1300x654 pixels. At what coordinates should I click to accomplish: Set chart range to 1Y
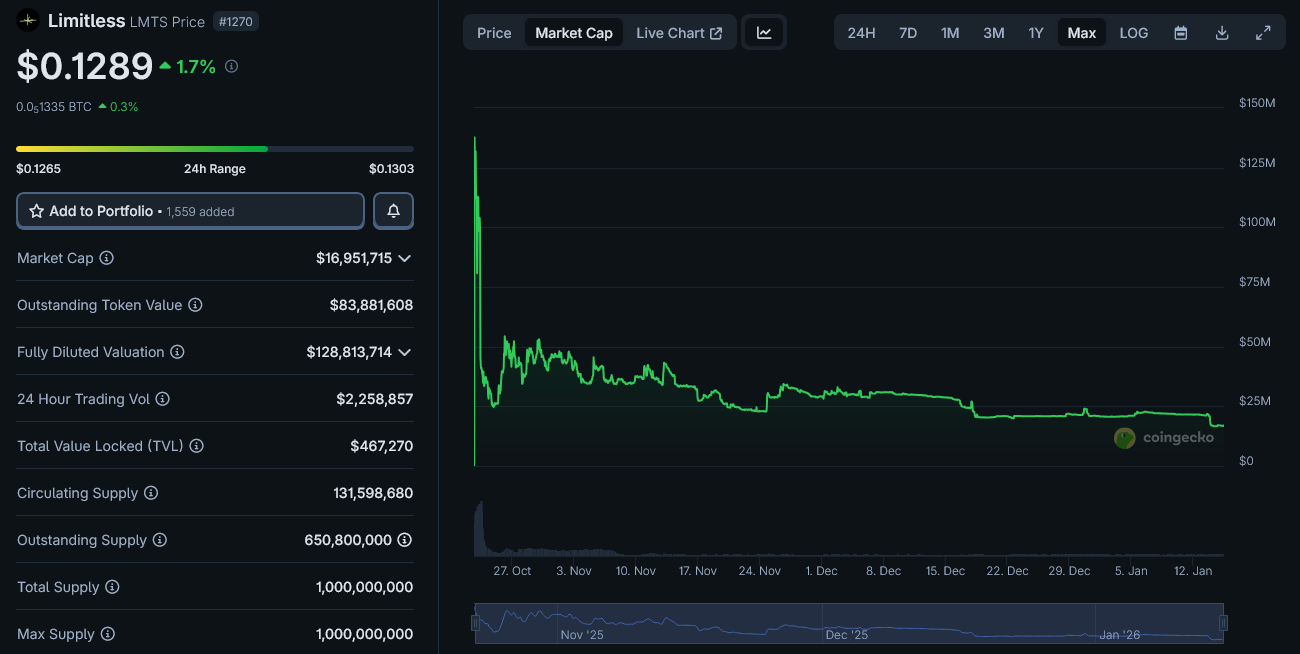tap(1036, 33)
